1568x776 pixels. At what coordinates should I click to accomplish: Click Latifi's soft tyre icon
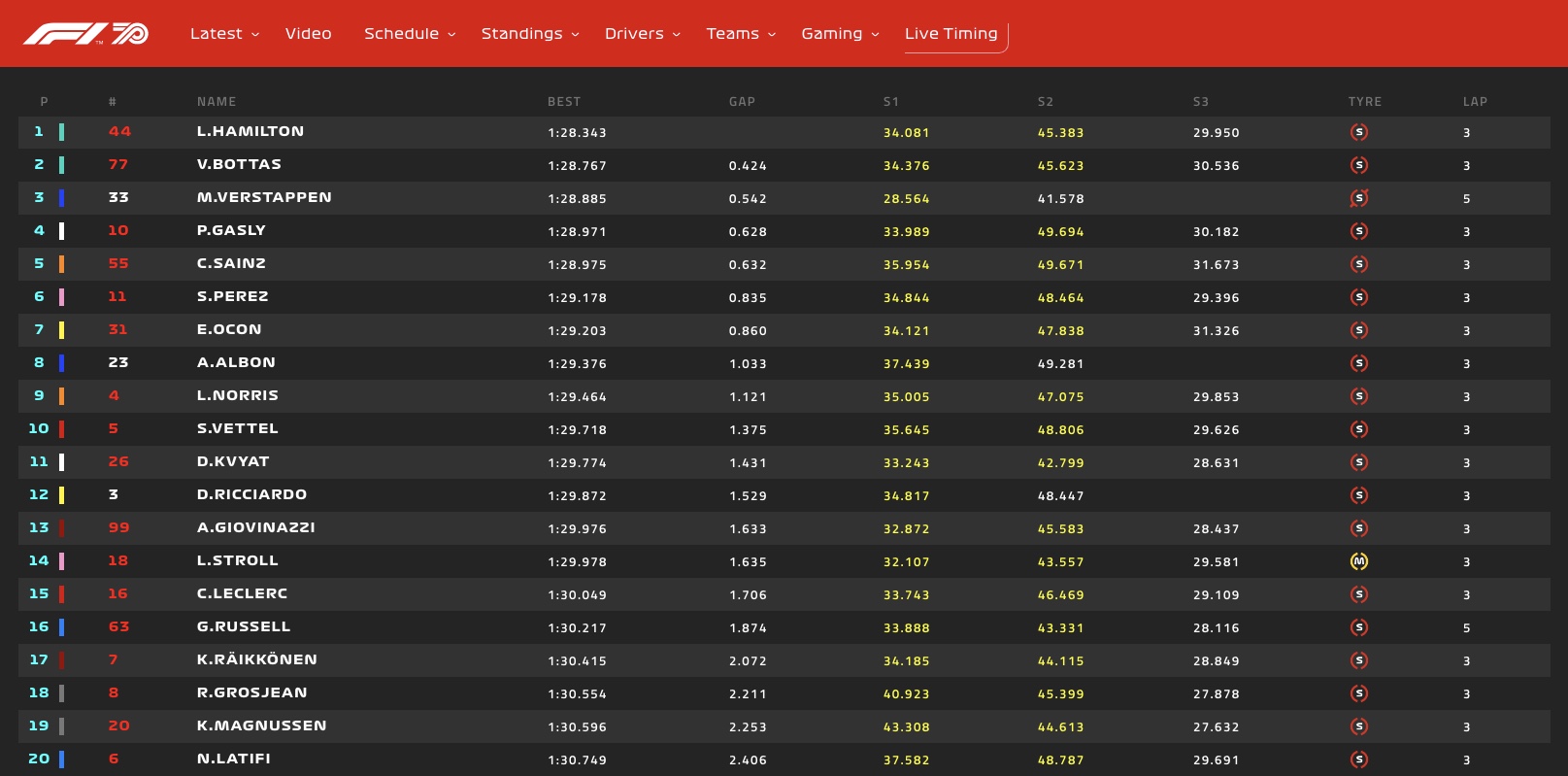pyautogui.click(x=1359, y=759)
